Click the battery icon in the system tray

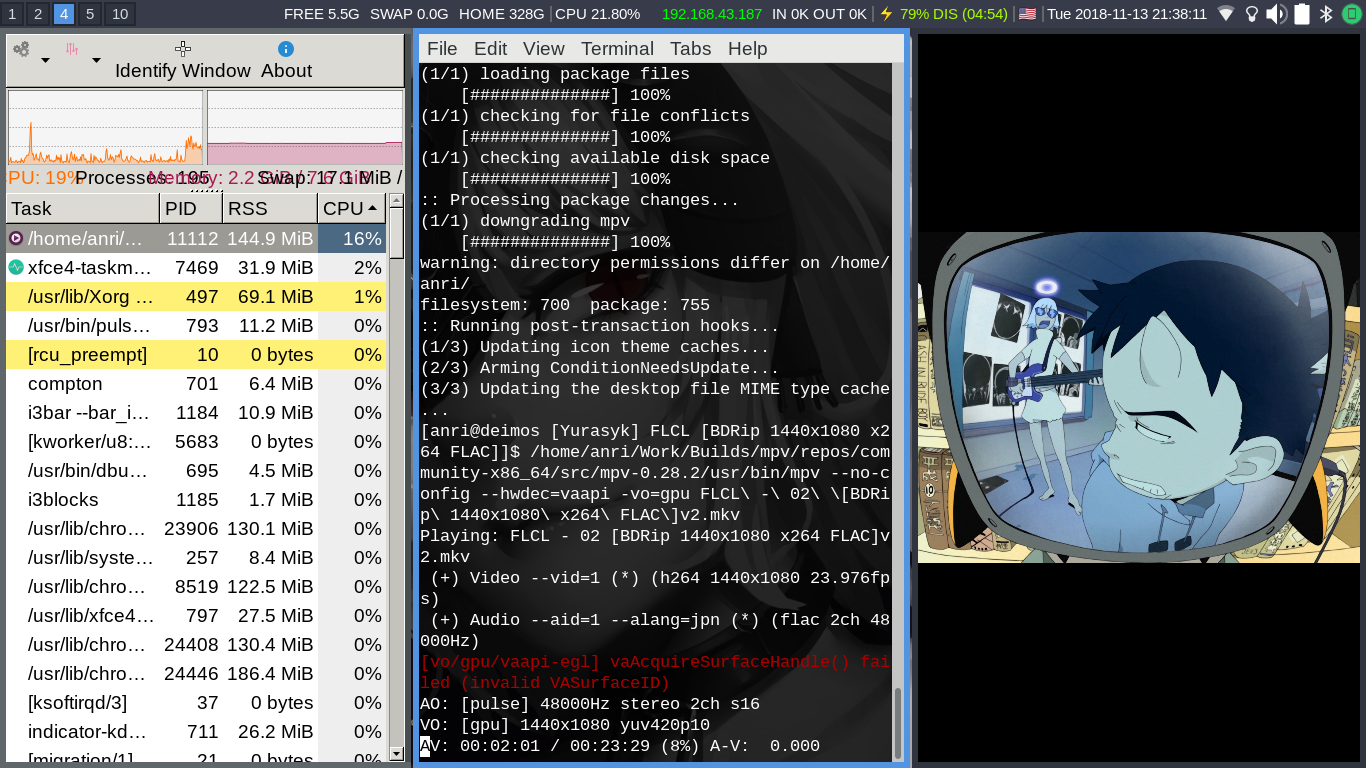pos(1302,12)
